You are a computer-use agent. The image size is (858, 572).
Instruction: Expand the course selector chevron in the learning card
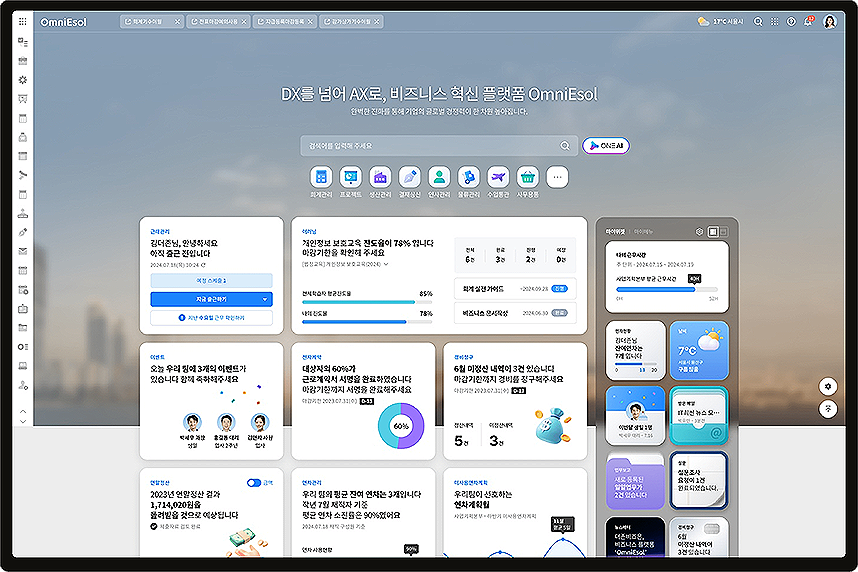pos(386,264)
